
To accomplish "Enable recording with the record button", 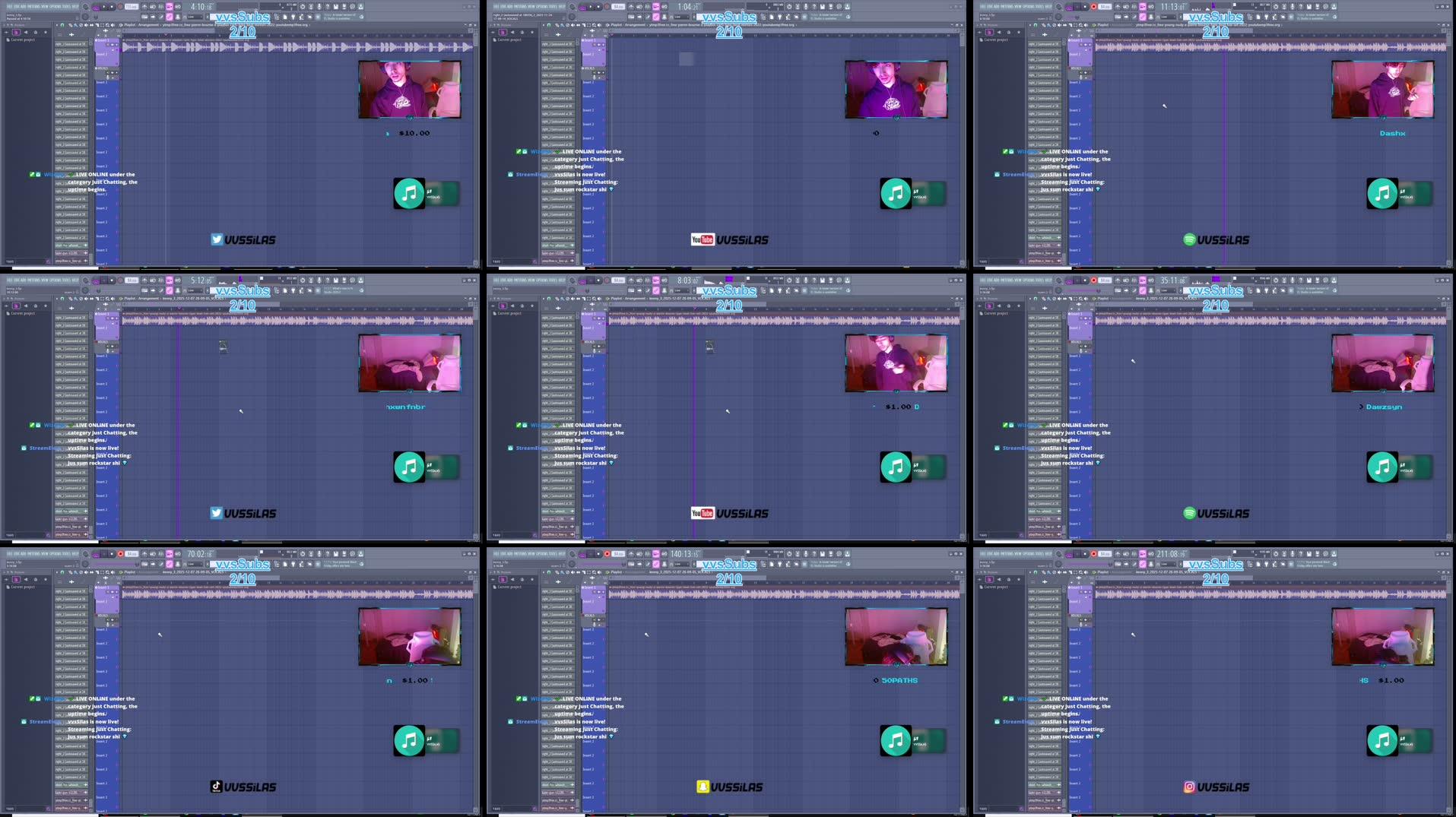I will (120, 4).
